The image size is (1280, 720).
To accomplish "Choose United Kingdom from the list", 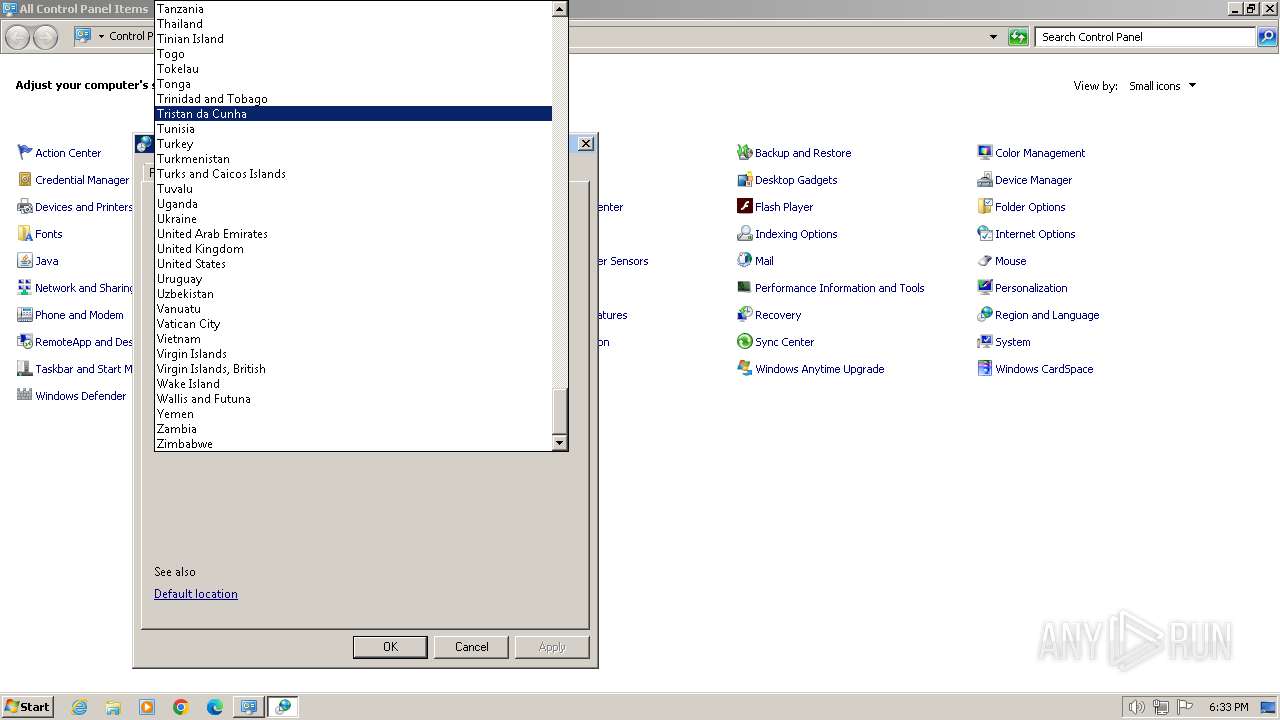I will pos(353,249).
